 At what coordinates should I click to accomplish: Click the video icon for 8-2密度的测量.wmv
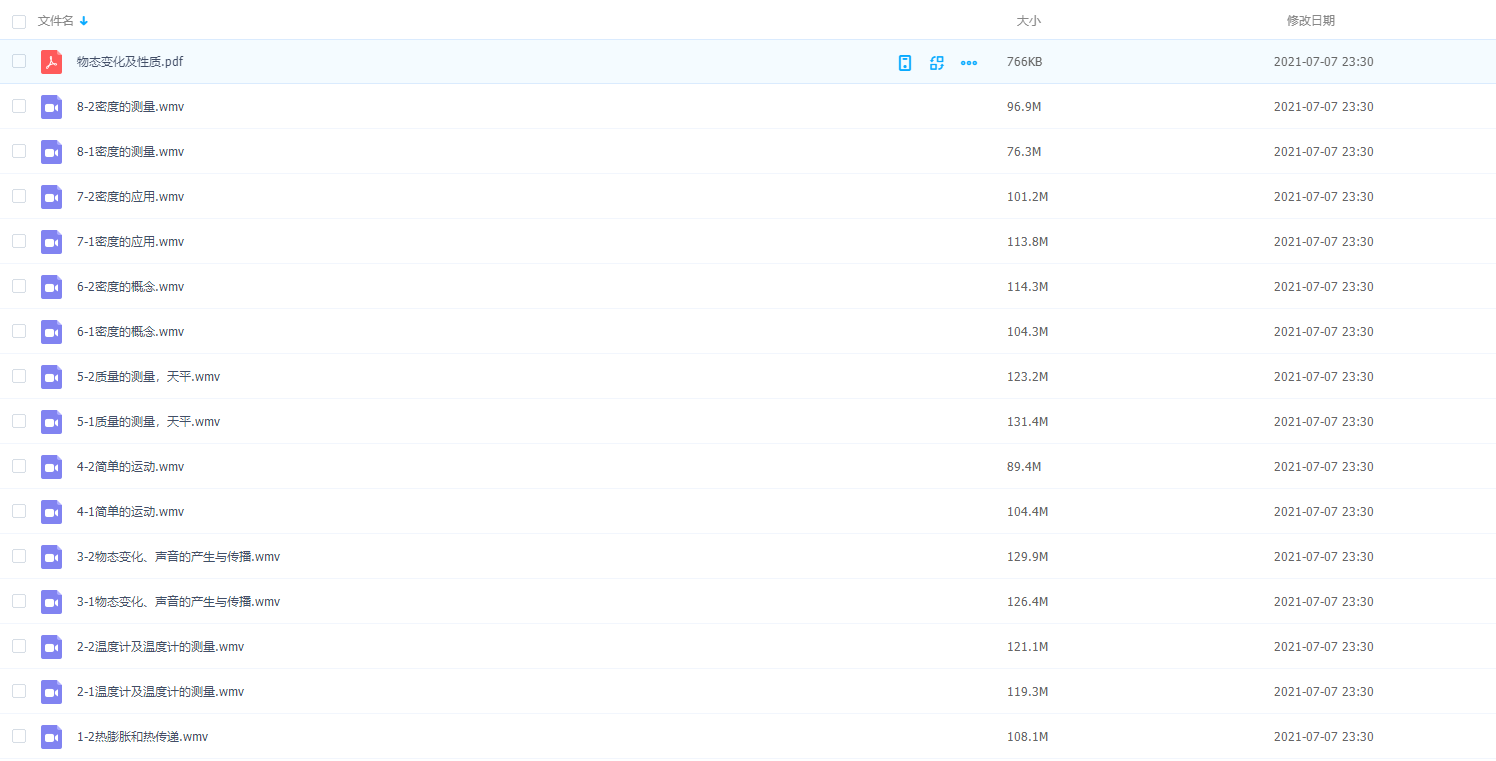tap(51, 107)
